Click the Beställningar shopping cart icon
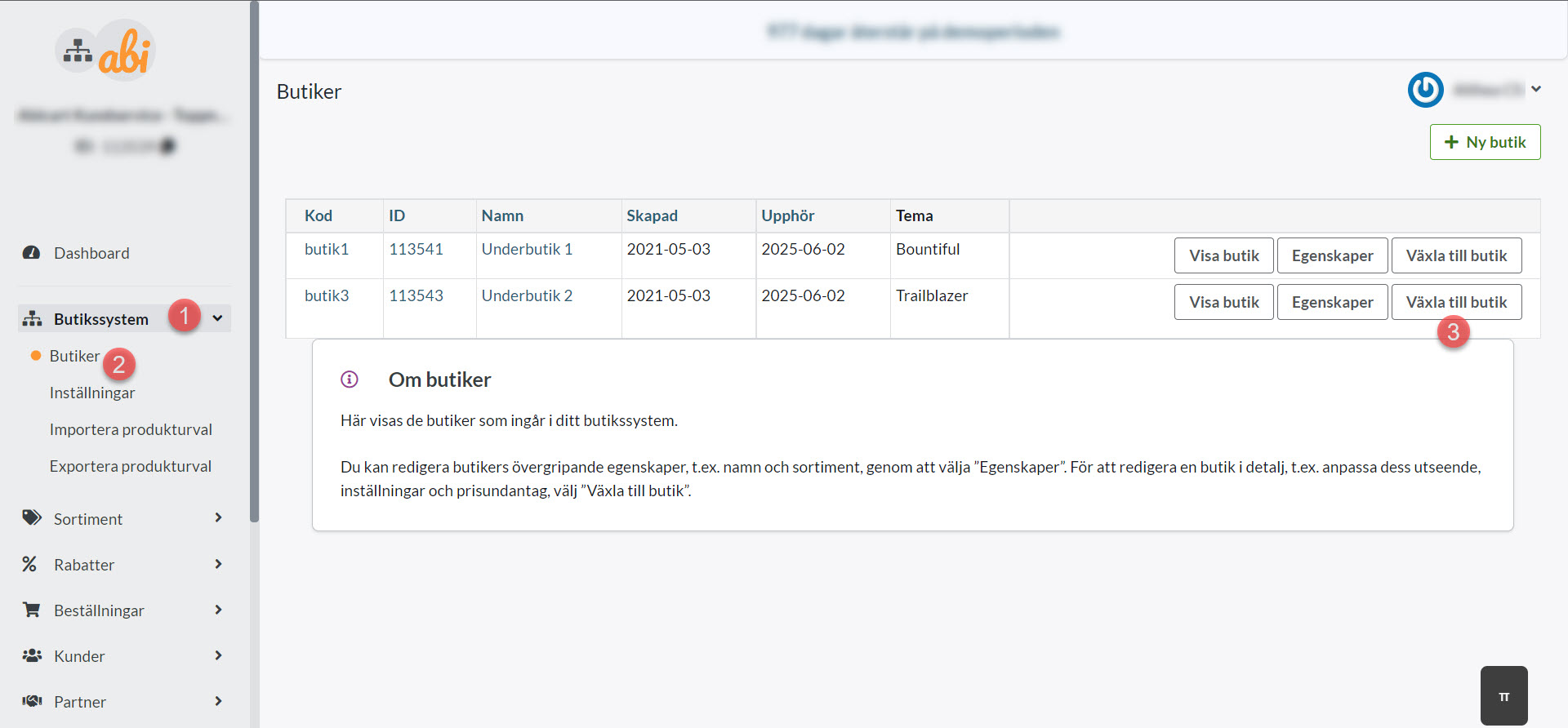The width and height of the screenshot is (1568, 728). (32, 610)
